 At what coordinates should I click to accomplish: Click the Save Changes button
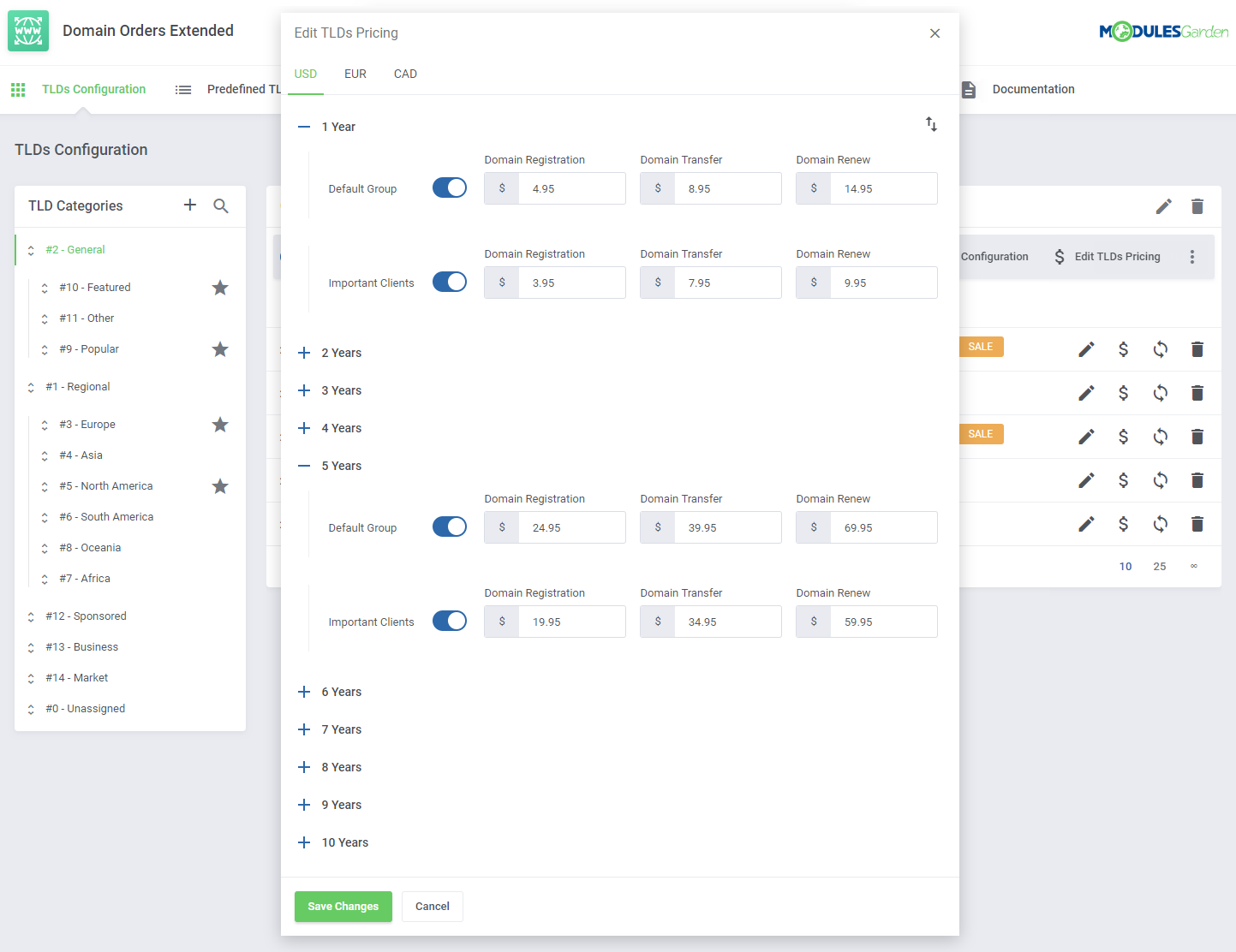click(x=343, y=907)
